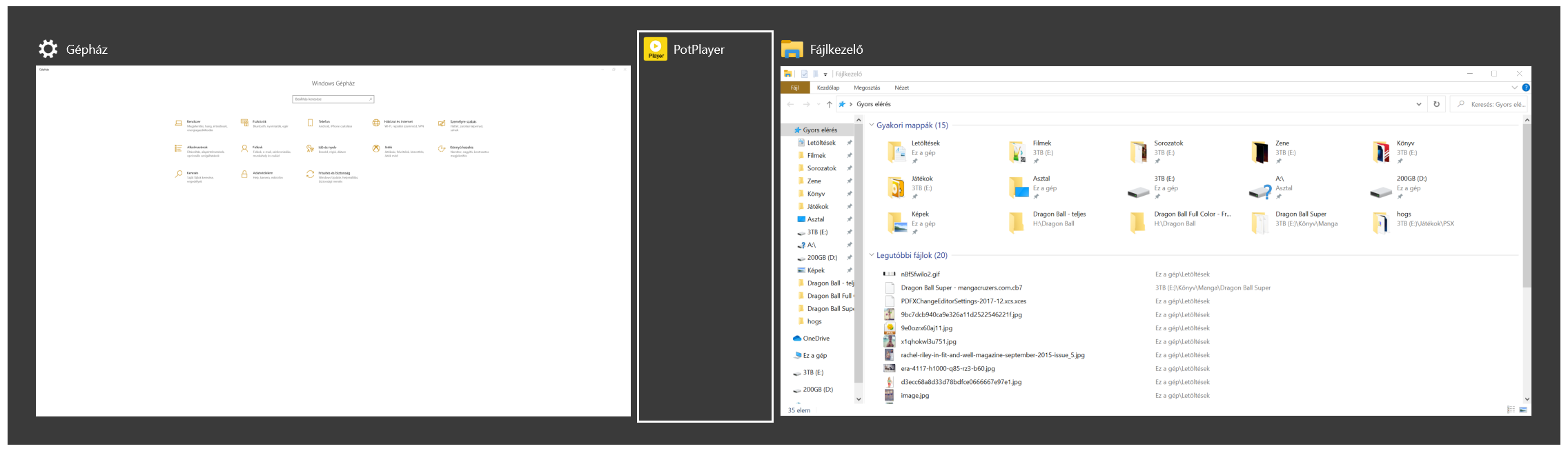
Task: Click Properties checkmark icon in Fájlkezelő title bar
Action: 804,74
